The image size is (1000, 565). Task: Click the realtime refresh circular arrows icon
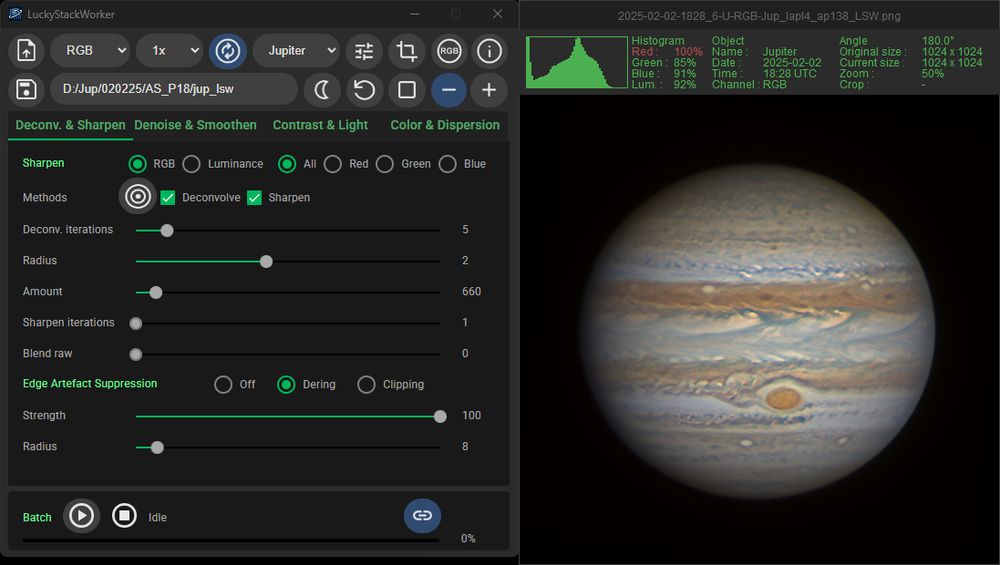pyautogui.click(x=228, y=50)
